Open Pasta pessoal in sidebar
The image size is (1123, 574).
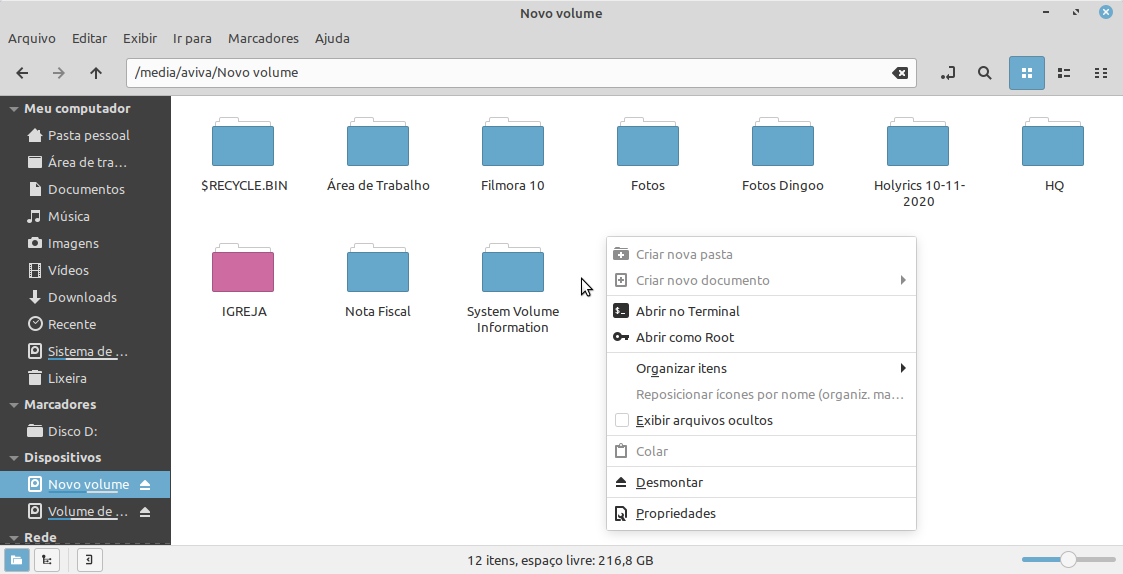pyautogui.click(x=85, y=135)
